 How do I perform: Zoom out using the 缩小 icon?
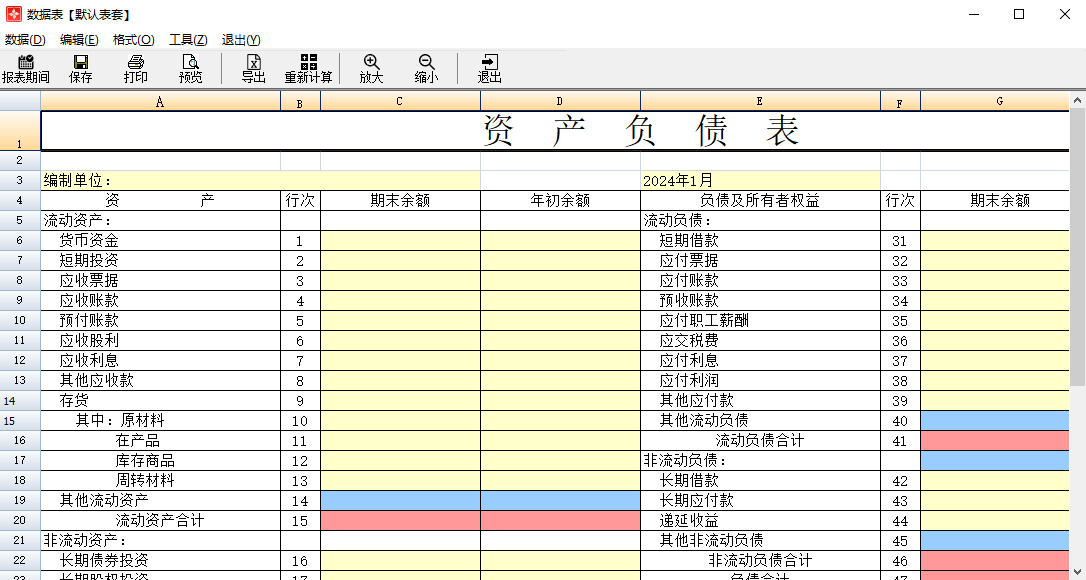(426, 68)
